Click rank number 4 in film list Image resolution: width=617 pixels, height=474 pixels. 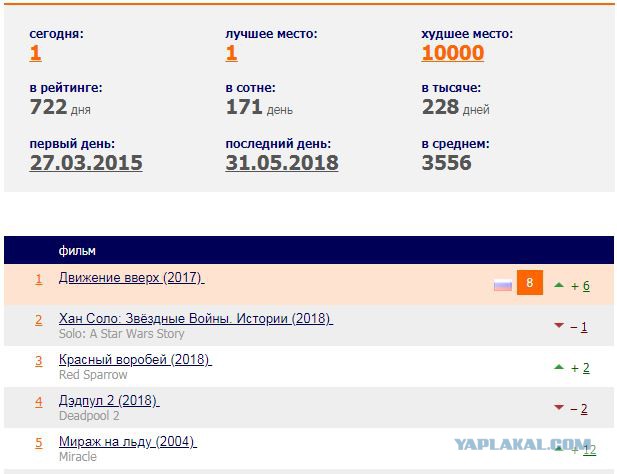[x=39, y=402]
